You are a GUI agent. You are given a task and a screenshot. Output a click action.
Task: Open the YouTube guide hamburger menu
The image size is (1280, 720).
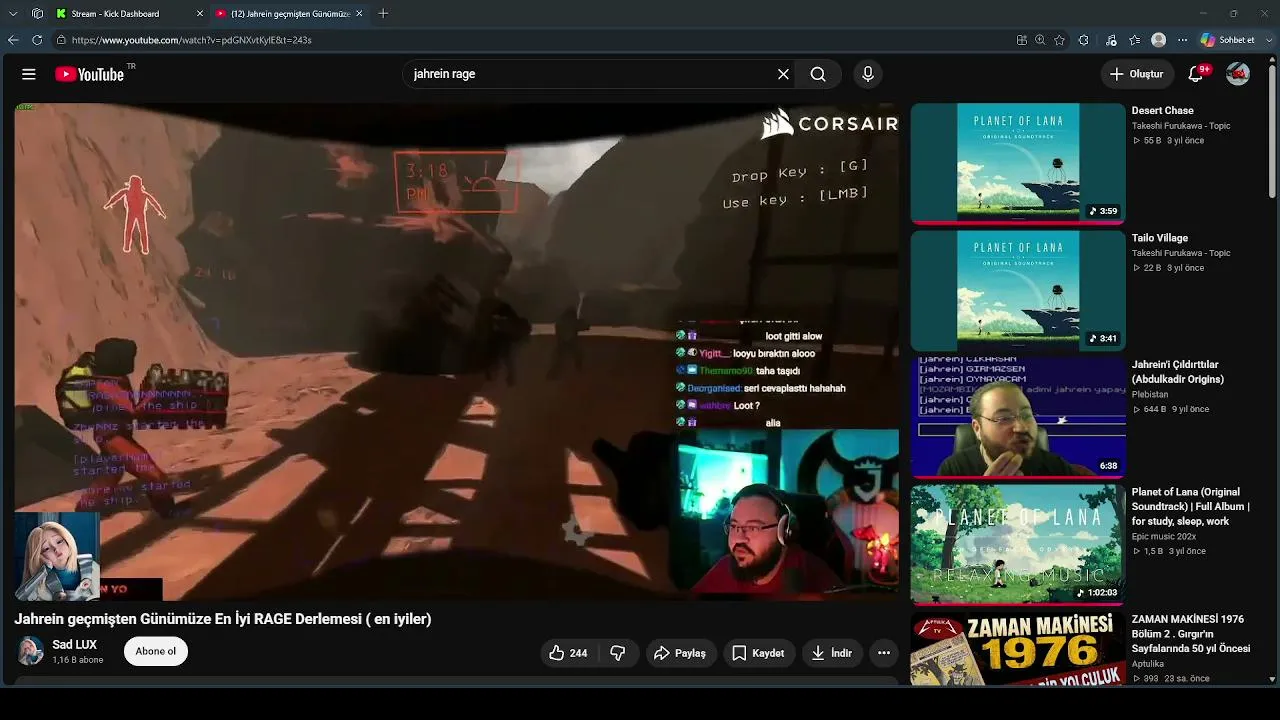pyautogui.click(x=29, y=74)
